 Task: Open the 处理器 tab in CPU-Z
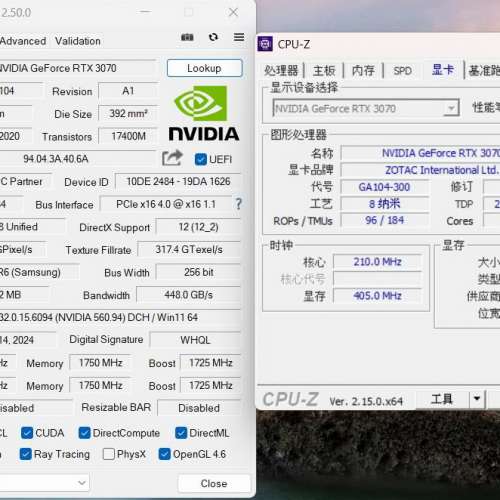[281, 70]
